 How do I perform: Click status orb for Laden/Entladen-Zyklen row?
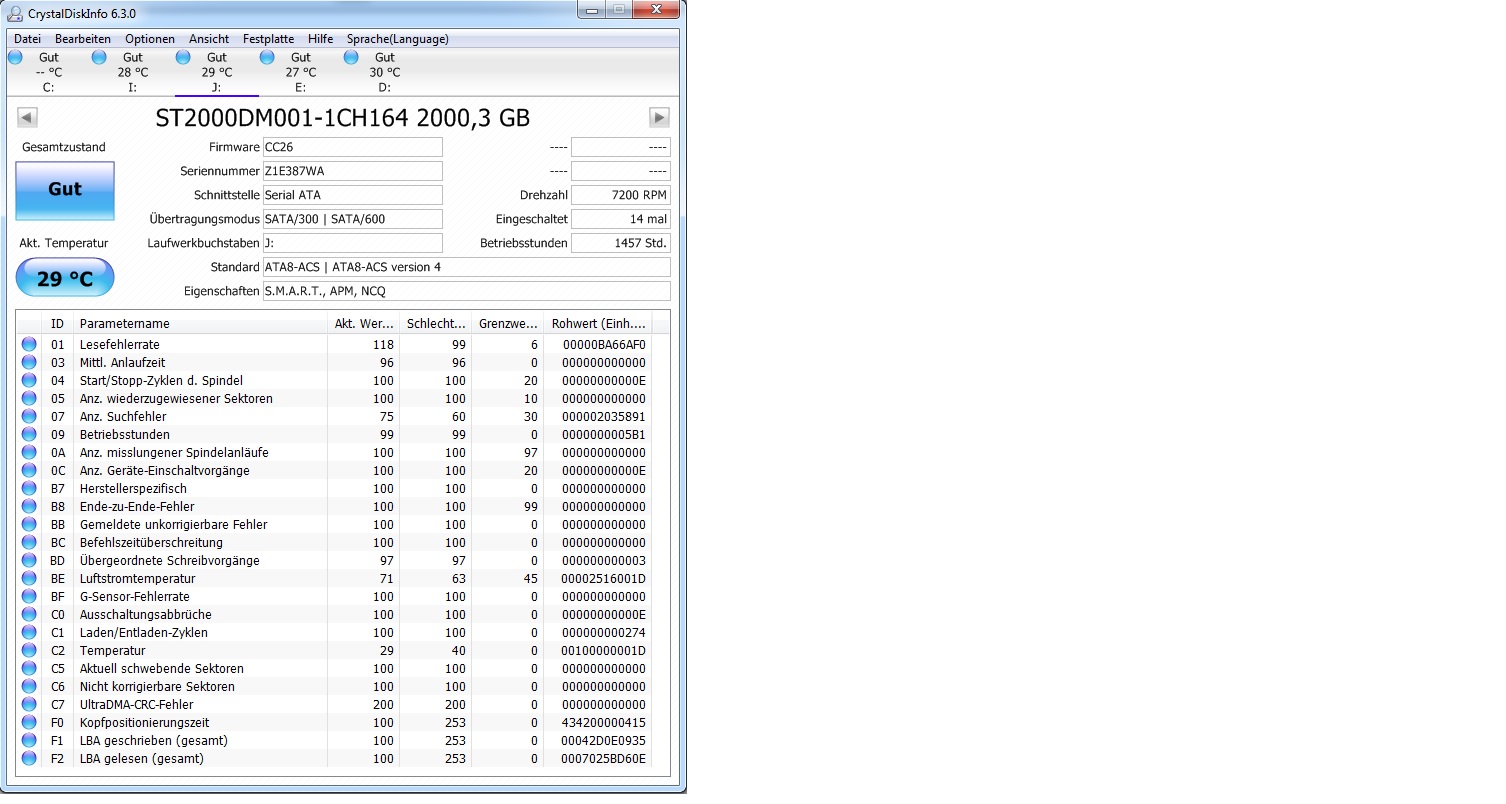coord(29,632)
